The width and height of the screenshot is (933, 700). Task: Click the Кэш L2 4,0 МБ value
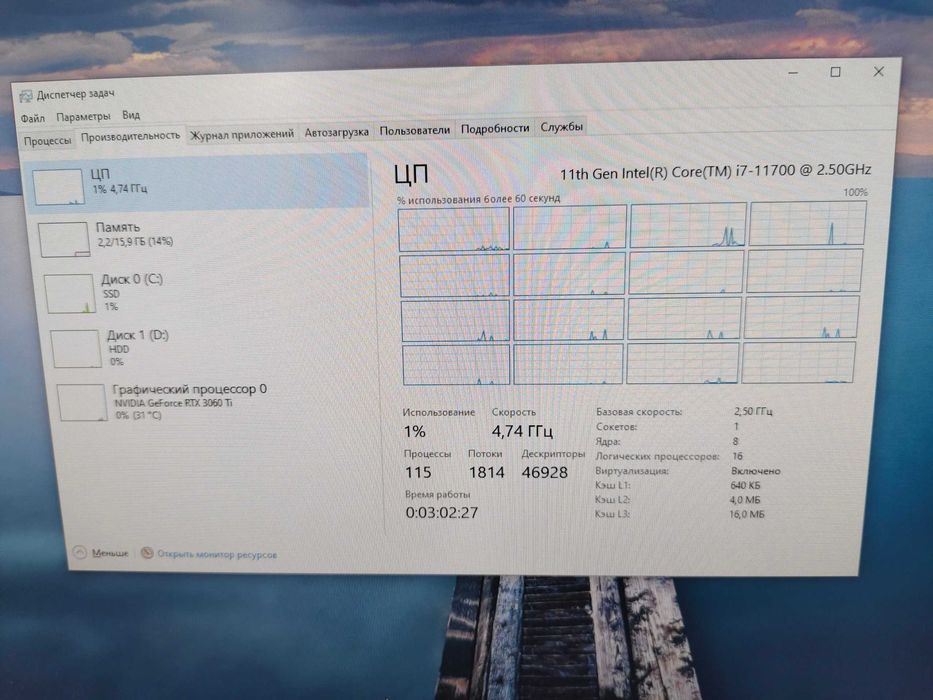745,500
